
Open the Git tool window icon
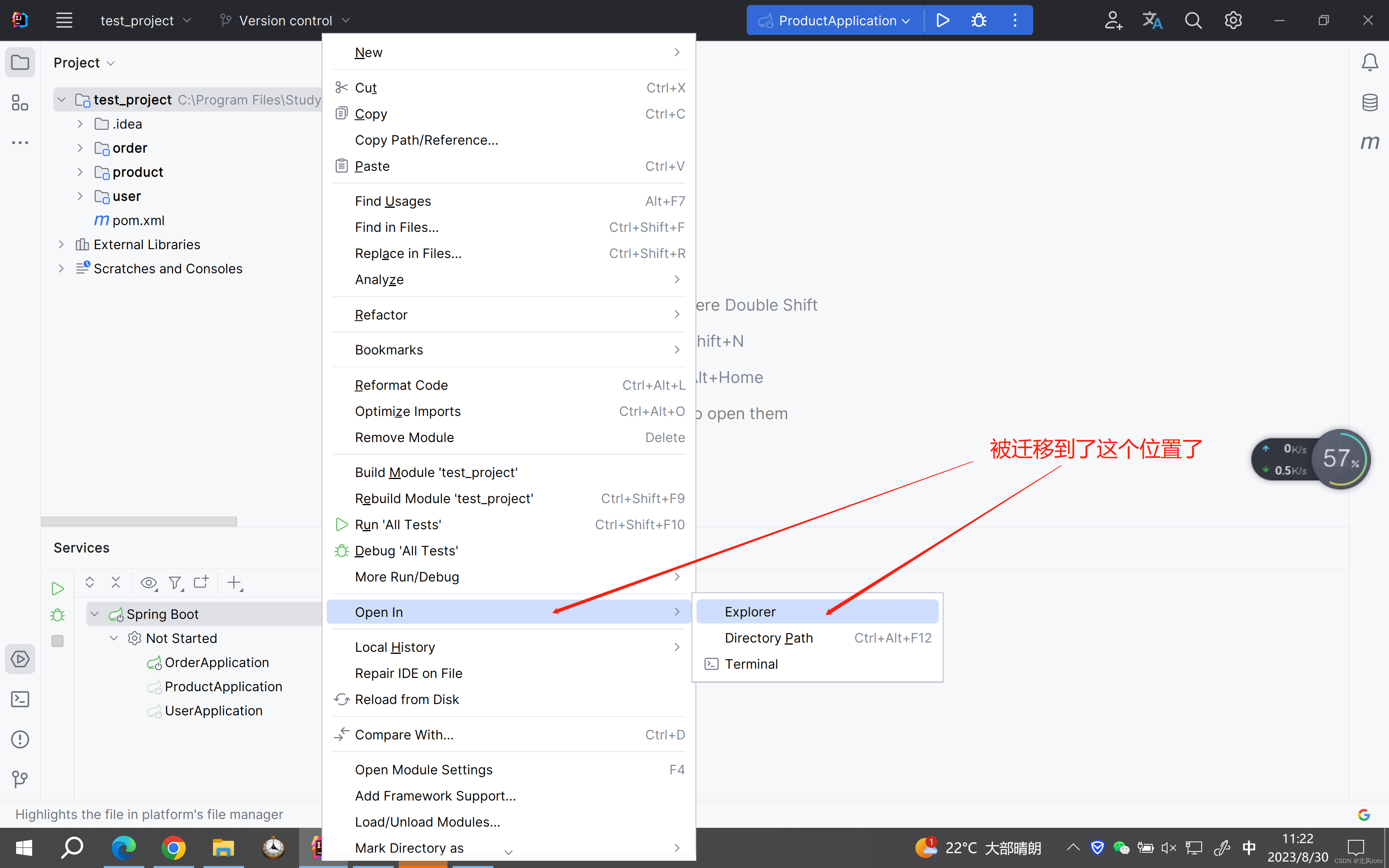click(x=20, y=779)
